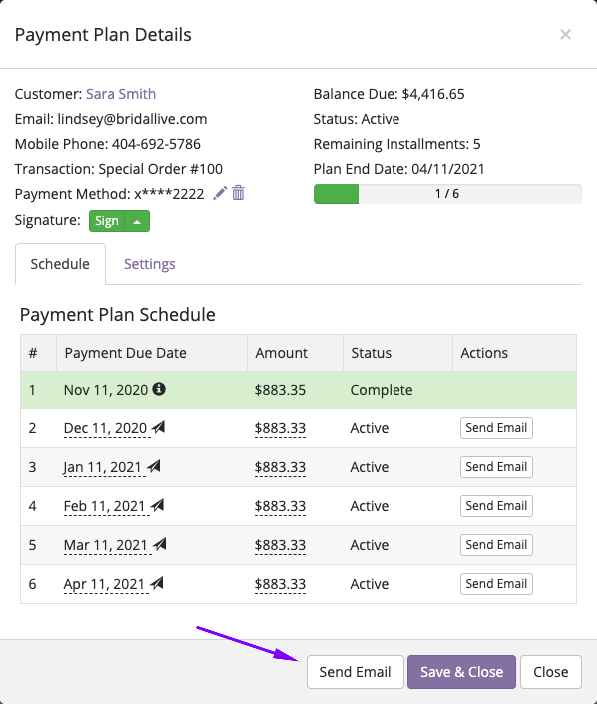Edit payment method using the pencil icon
This screenshot has width=597, height=704.
click(x=219, y=194)
